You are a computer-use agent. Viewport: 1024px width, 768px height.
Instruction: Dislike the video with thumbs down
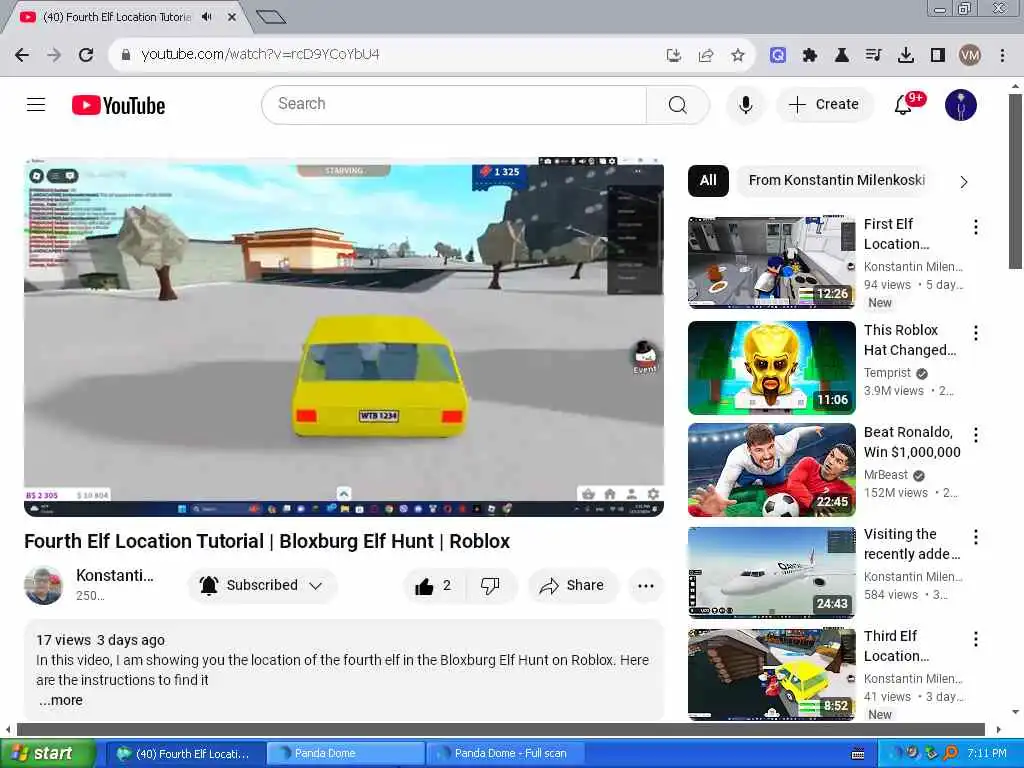(x=490, y=586)
